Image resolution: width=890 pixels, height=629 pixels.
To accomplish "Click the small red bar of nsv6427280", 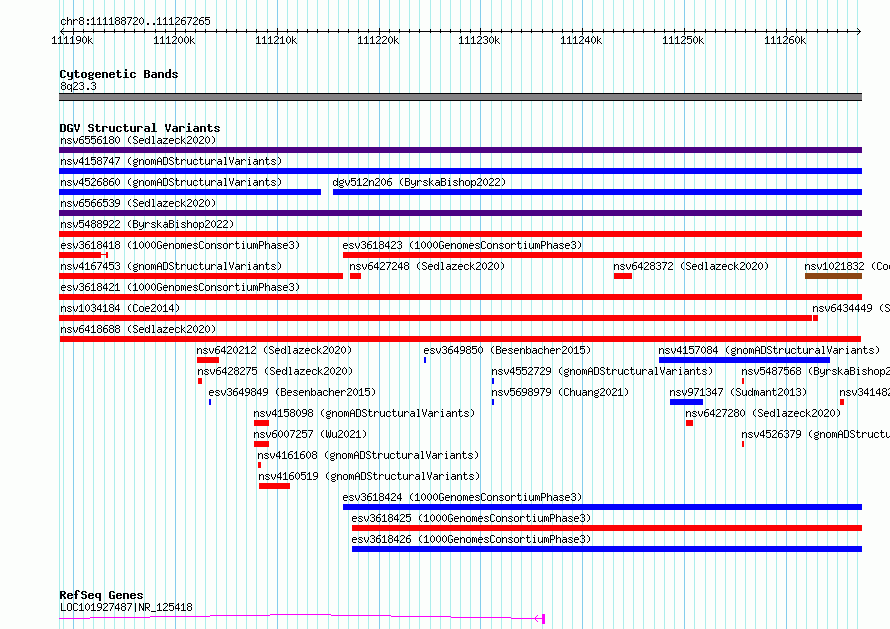I will click(x=689, y=423).
